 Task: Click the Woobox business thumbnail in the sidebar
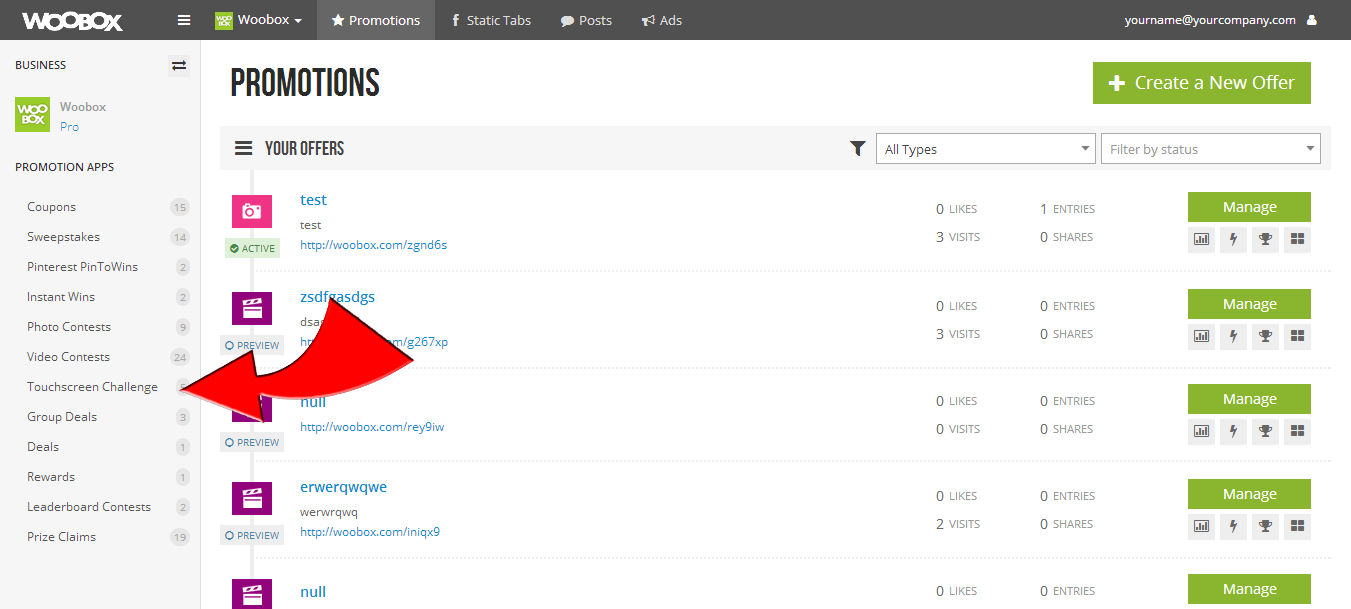click(x=32, y=115)
